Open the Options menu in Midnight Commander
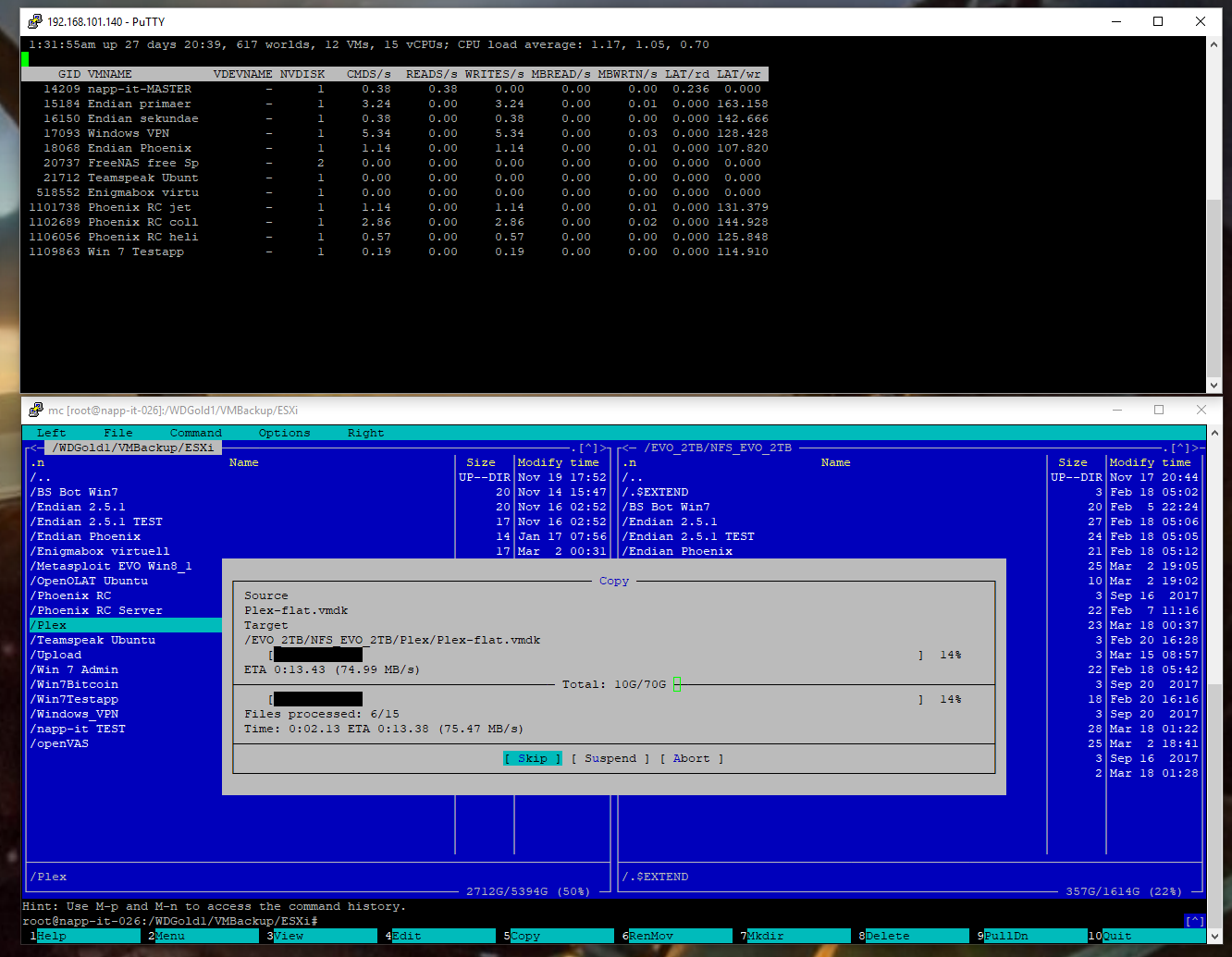 coord(284,433)
